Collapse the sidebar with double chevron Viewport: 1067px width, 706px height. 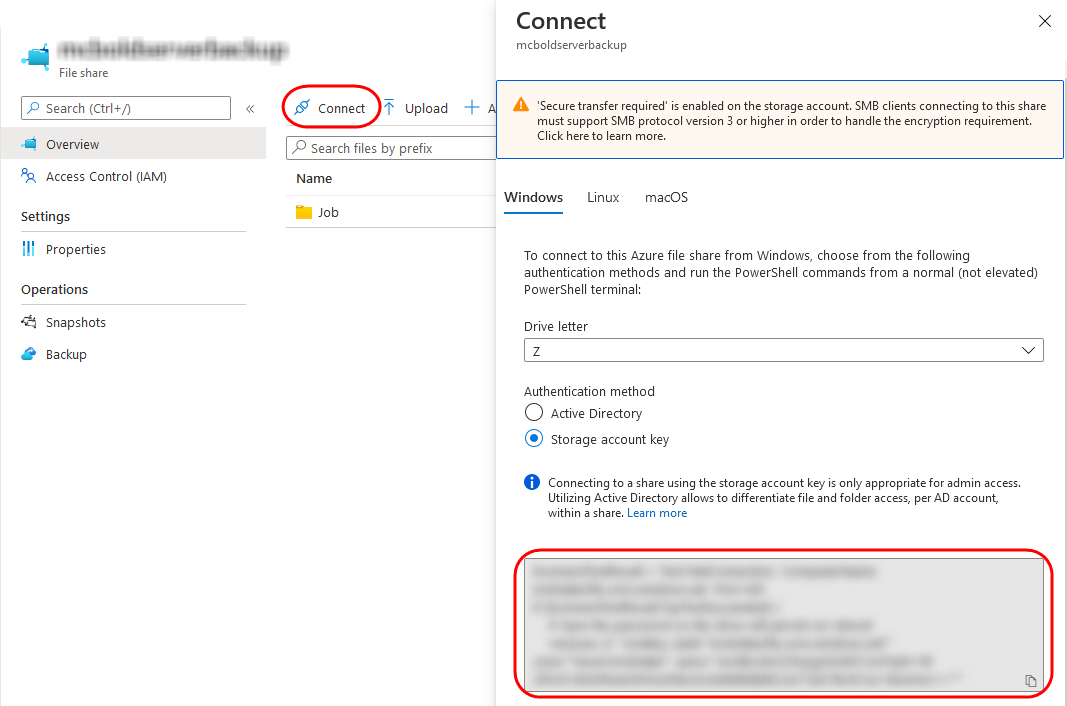click(250, 108)
